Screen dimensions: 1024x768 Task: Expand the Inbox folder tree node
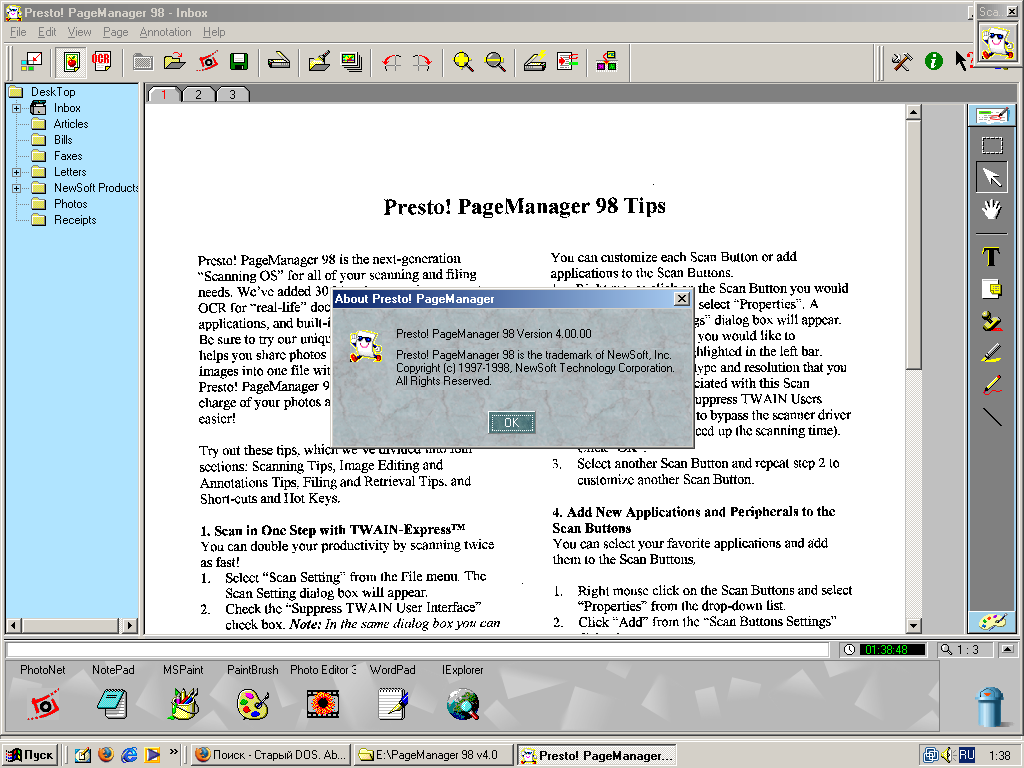coord(17,108)
